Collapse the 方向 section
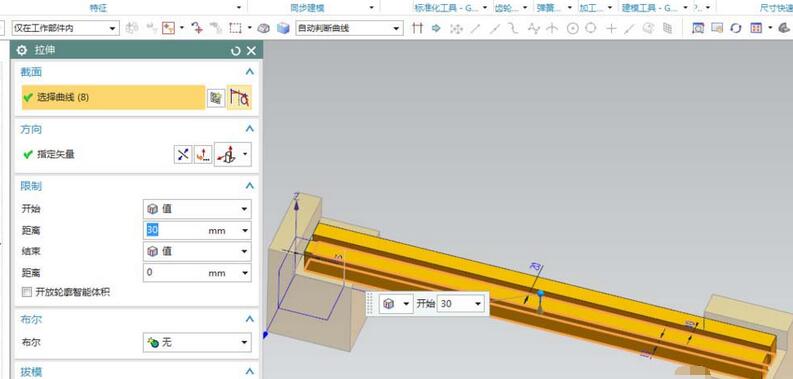Image resolution: width=793 pixels, height=379 pixels. pyautogui.click(x=249, y=129)
